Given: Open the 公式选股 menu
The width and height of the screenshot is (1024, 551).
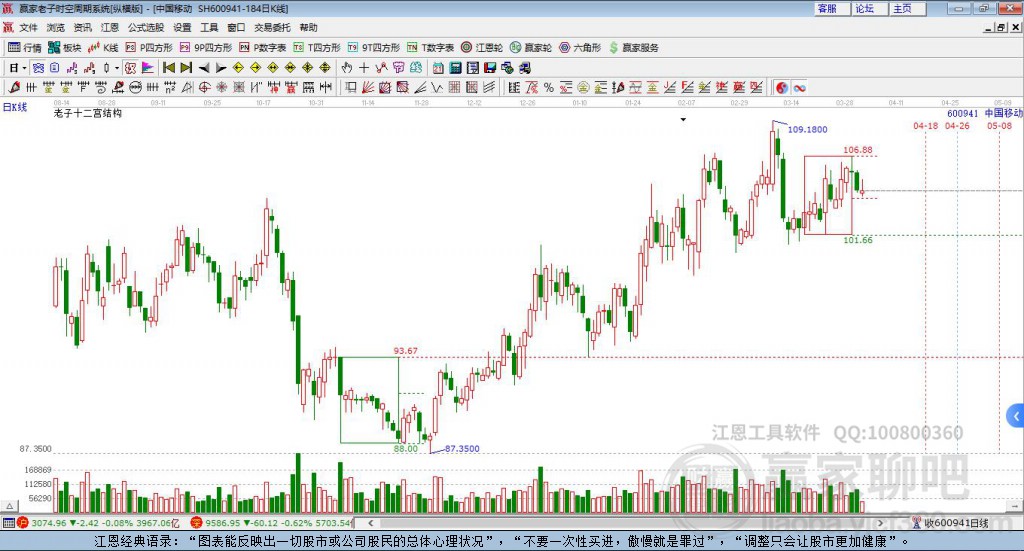Looking at the screenshot, I should click(x=146, y=27).
